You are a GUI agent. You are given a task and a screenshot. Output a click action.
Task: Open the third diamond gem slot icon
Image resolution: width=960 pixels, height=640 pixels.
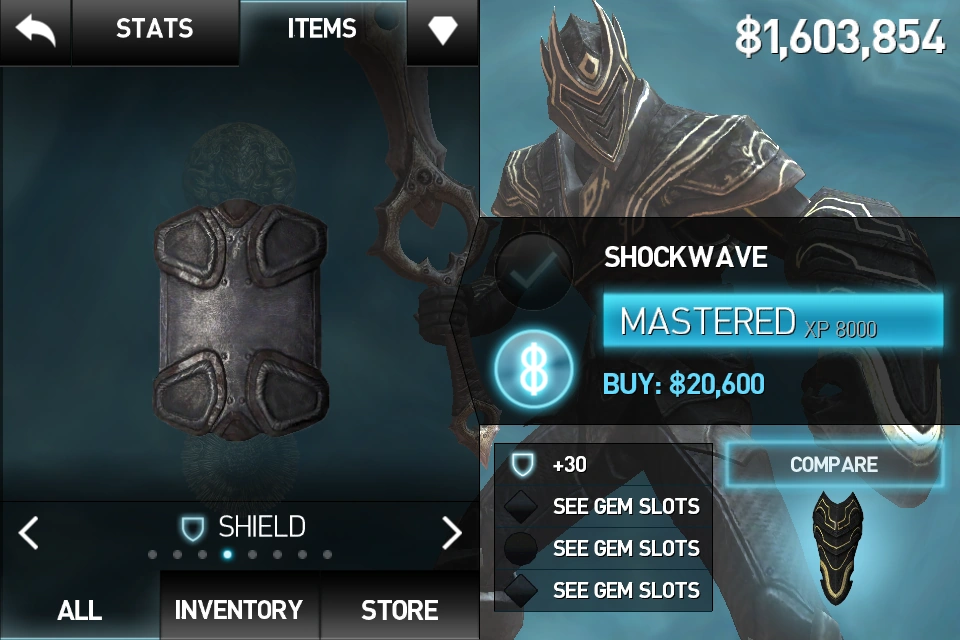click(x=520, y=590)
